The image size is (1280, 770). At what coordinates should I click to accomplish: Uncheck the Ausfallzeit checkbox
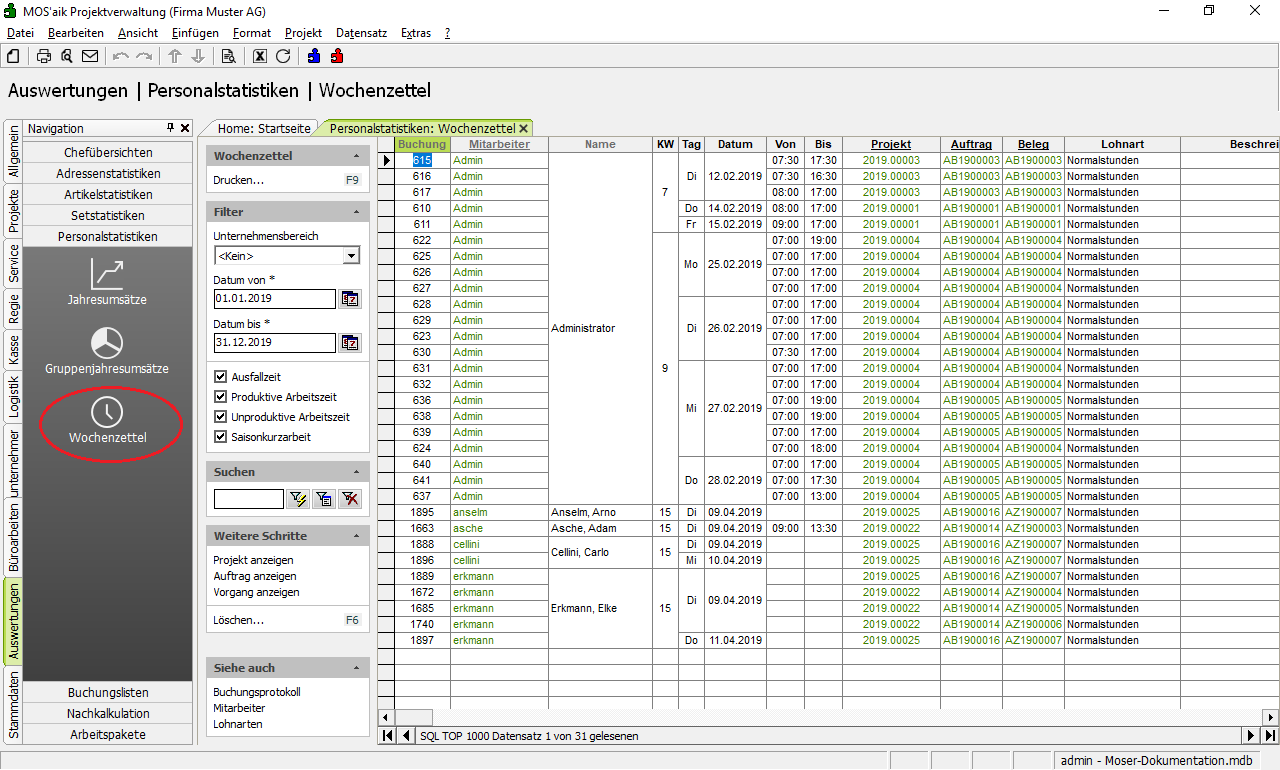[221, 377]
